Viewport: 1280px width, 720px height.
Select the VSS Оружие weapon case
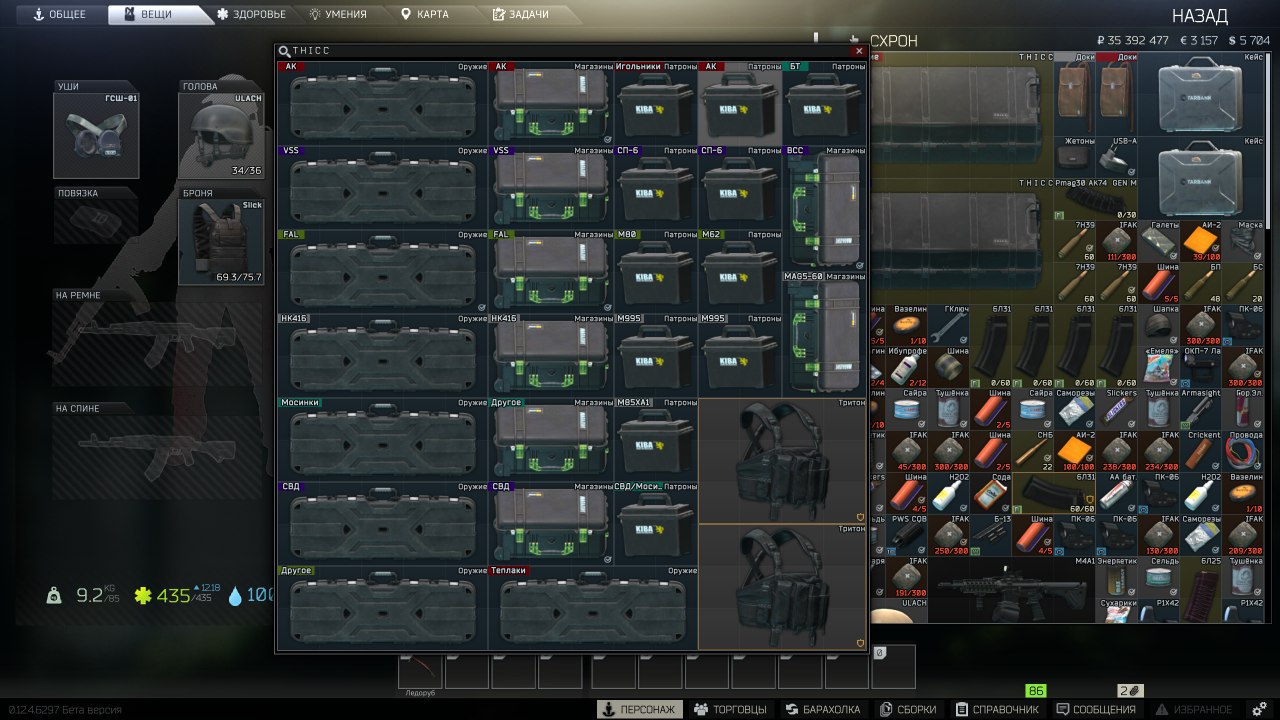click(382, 188)
